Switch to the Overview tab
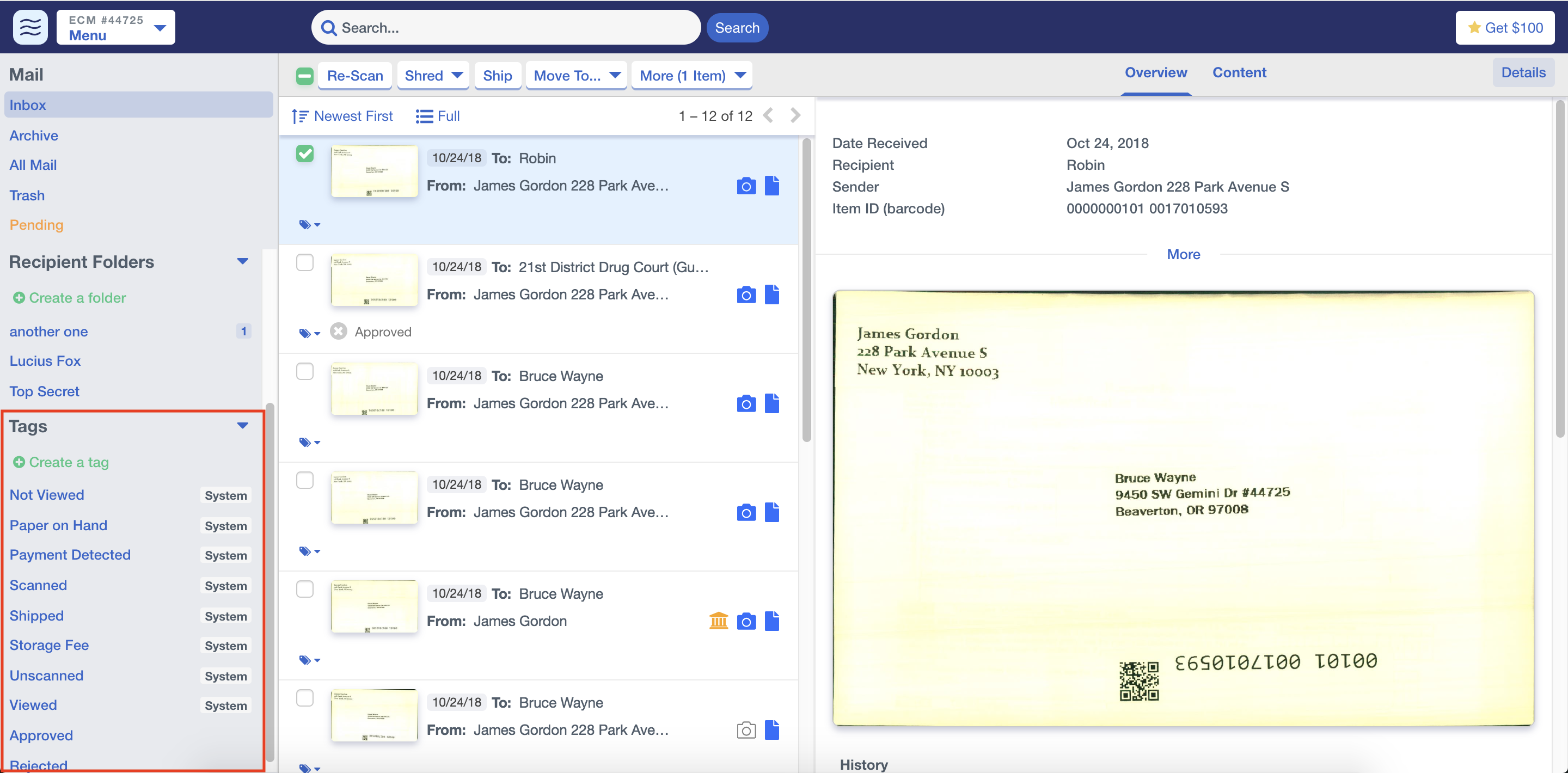Image resolution: width=1568 pixels, height=773 pixels. click(x=1155, y=72)
